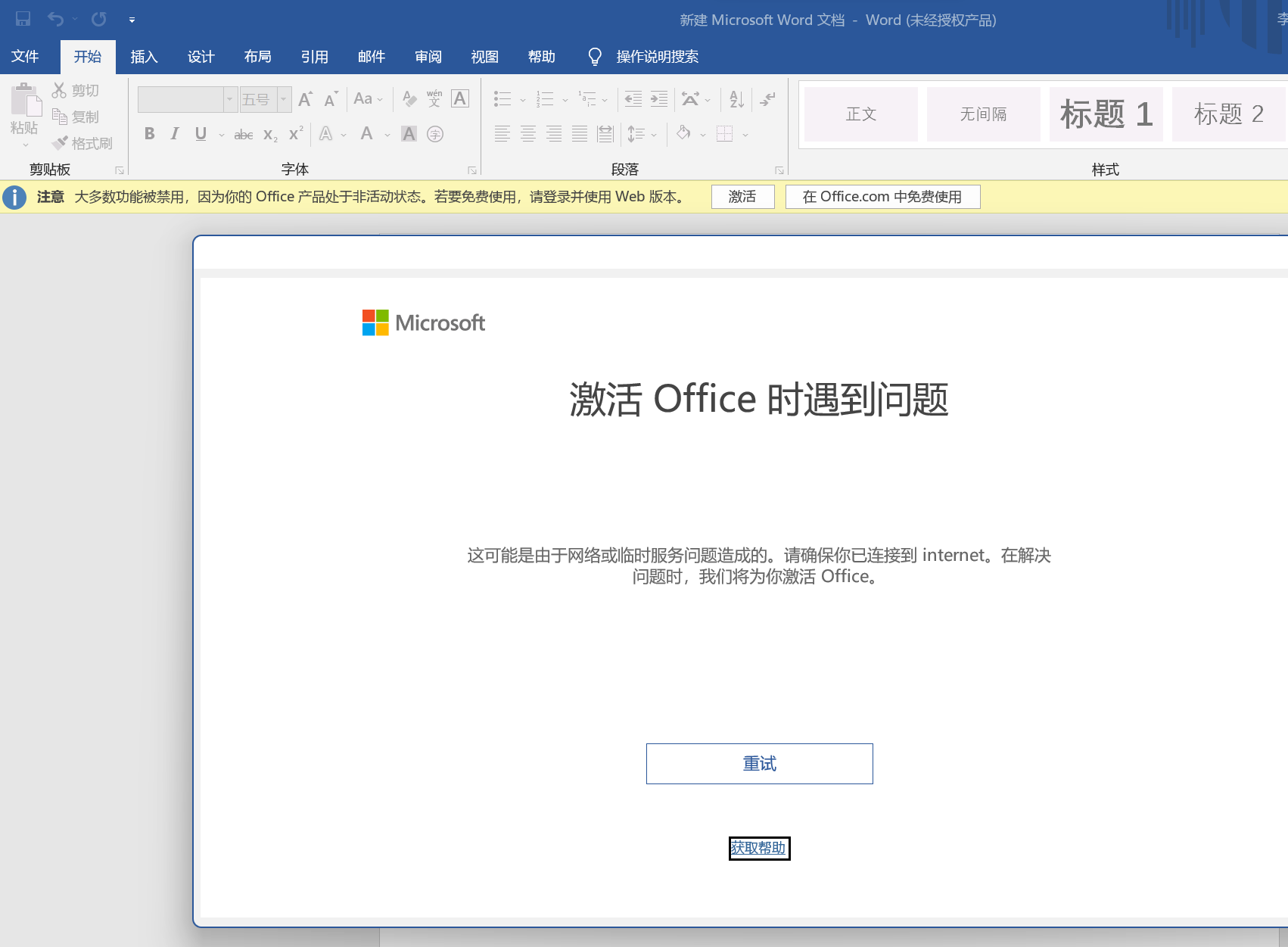Click the character border icon

click(x=460, y=98)
